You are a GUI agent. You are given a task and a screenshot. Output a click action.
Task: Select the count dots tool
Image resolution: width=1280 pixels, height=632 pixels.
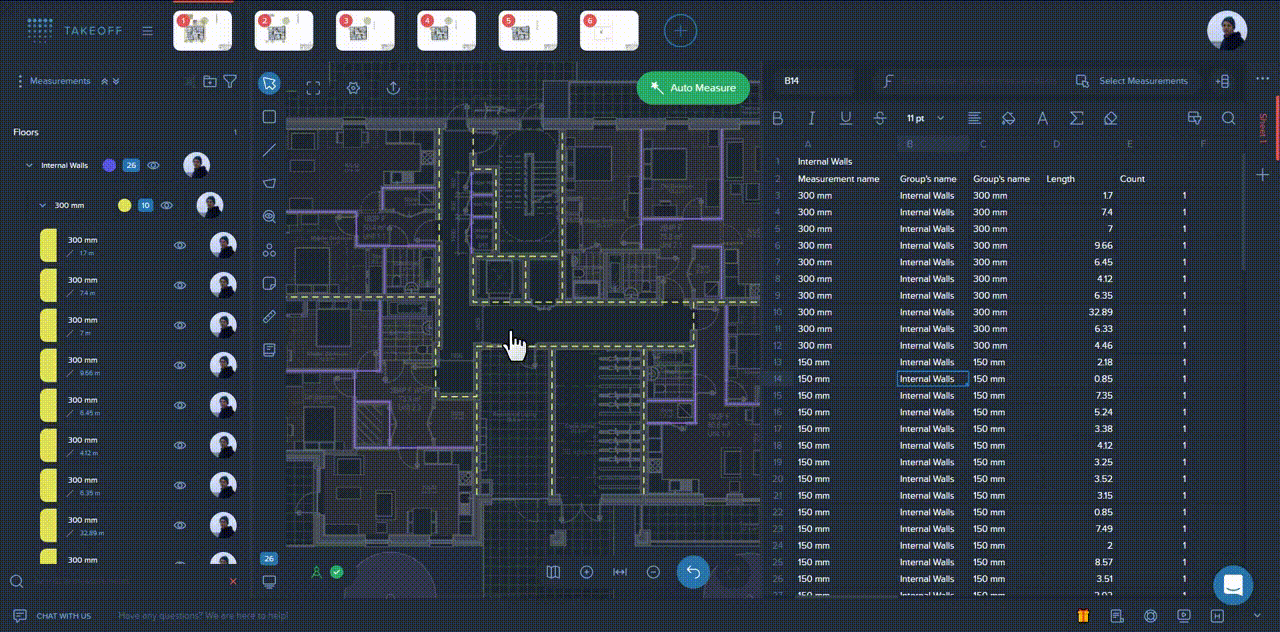click(269, 250)
